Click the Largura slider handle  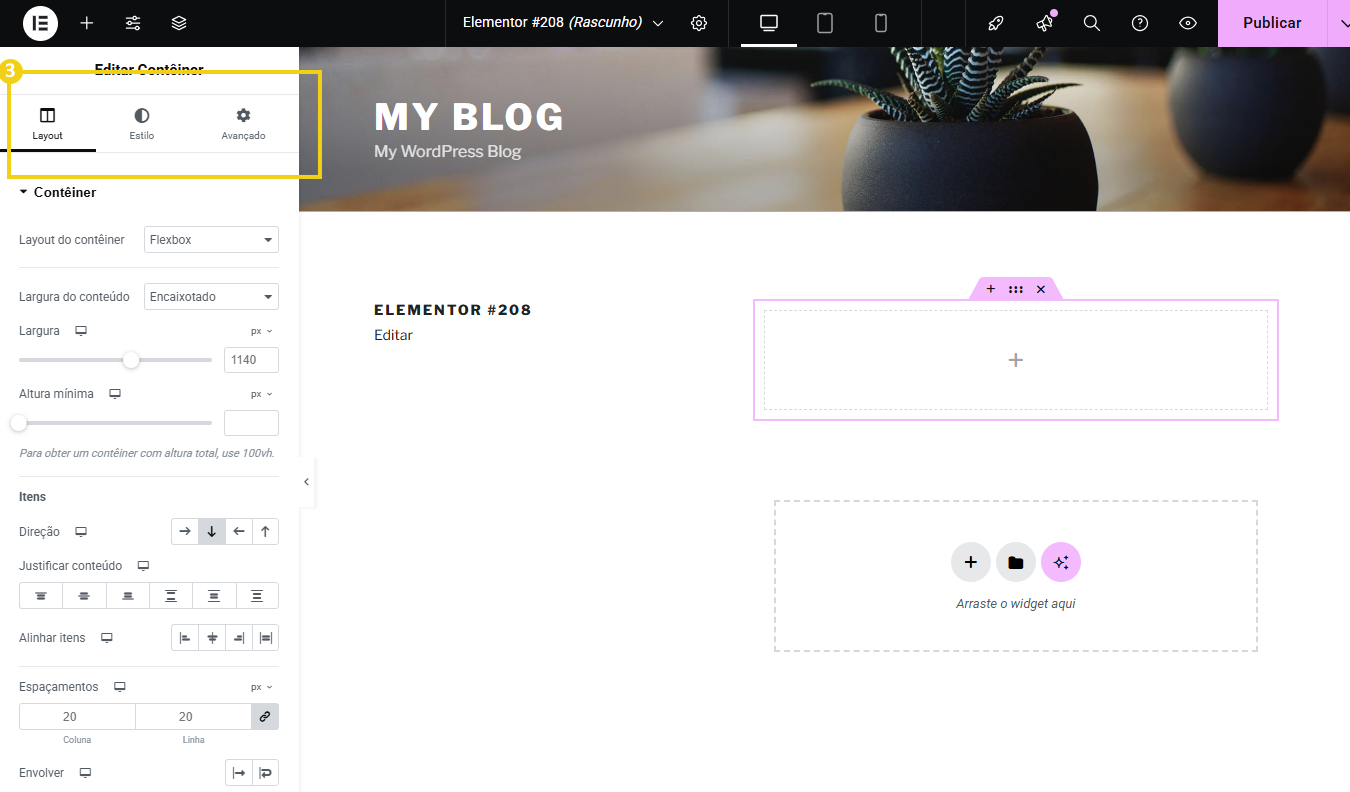click(131, 360)
